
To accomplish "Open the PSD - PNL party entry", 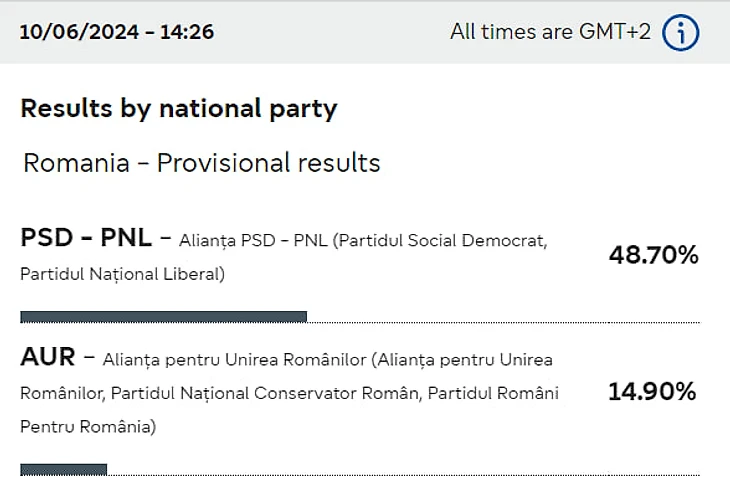I will pos(86,238).
